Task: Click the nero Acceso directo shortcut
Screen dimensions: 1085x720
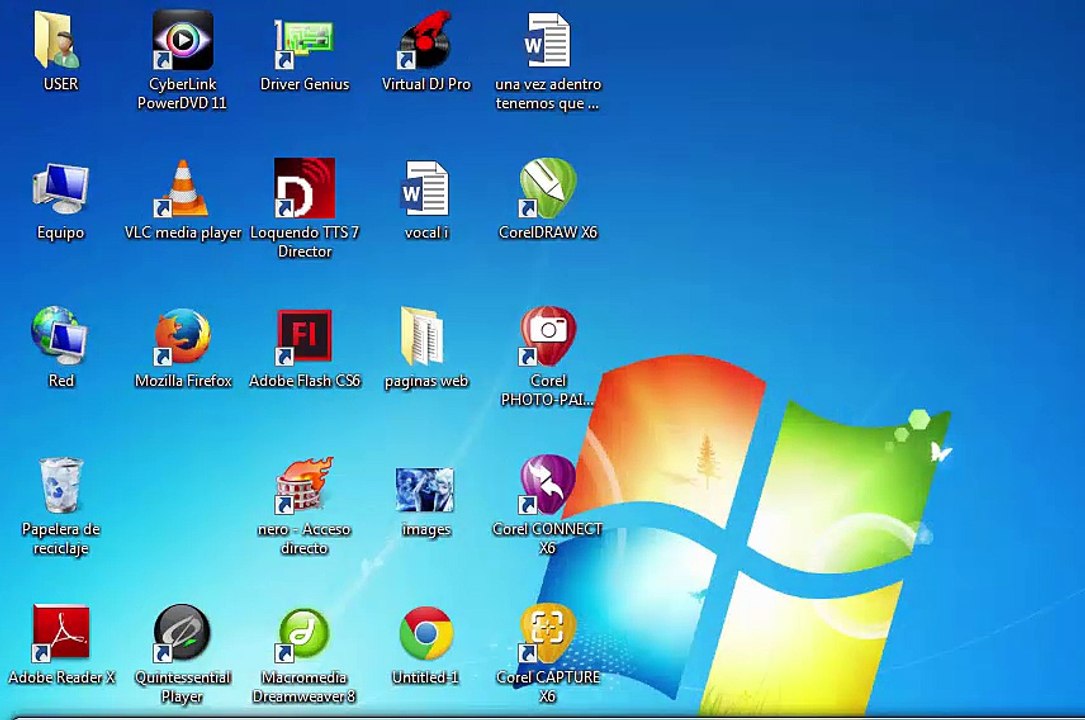Action: [x=304, y=486]
